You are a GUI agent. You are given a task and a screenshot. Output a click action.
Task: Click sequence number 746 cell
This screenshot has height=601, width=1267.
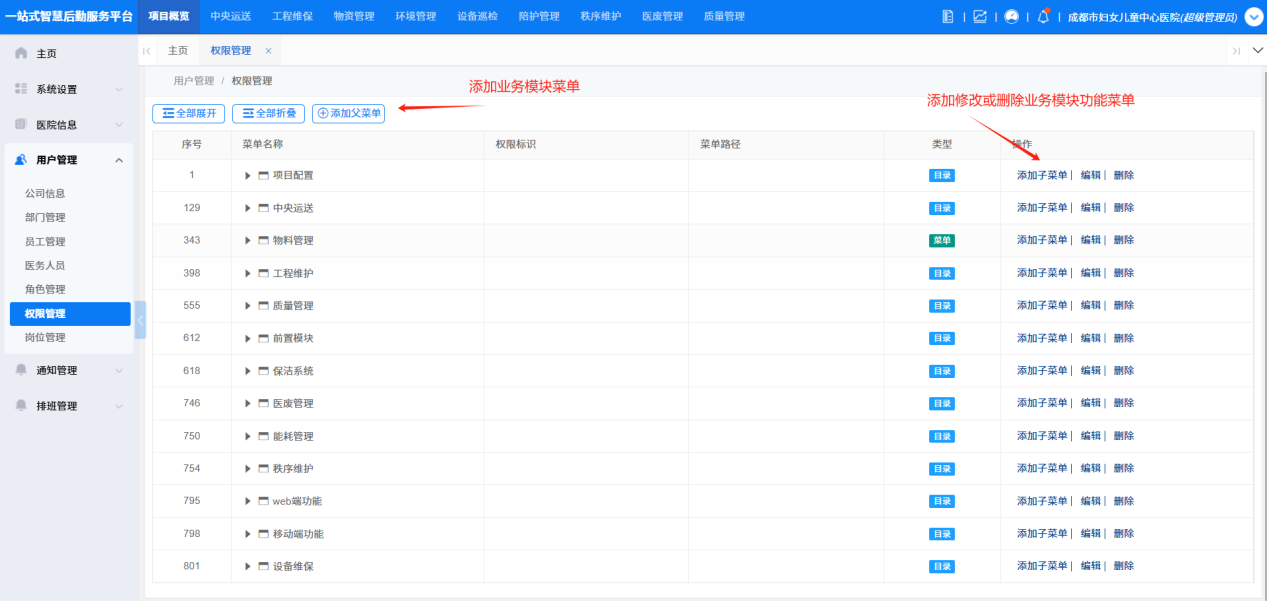tap(192, 404)
